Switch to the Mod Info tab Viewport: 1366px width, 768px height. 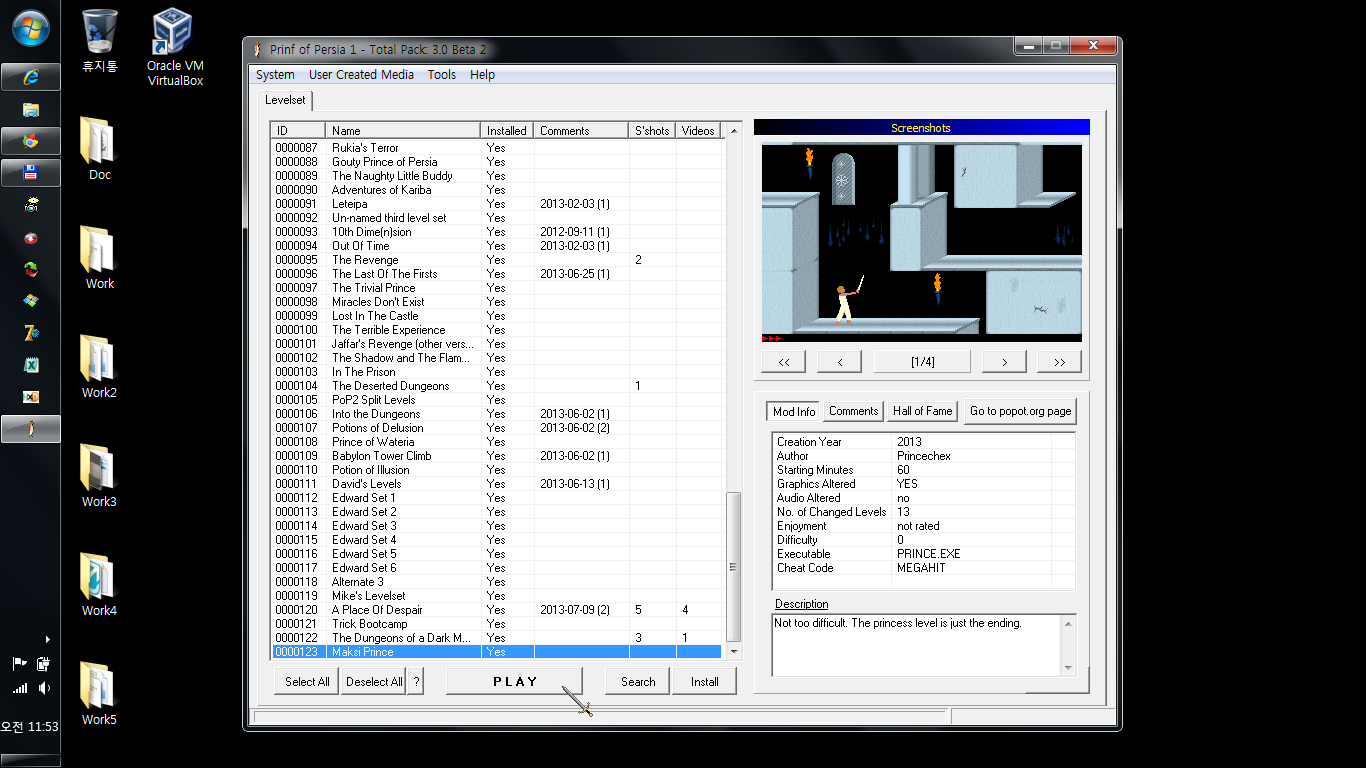click(x=794, y=411)
